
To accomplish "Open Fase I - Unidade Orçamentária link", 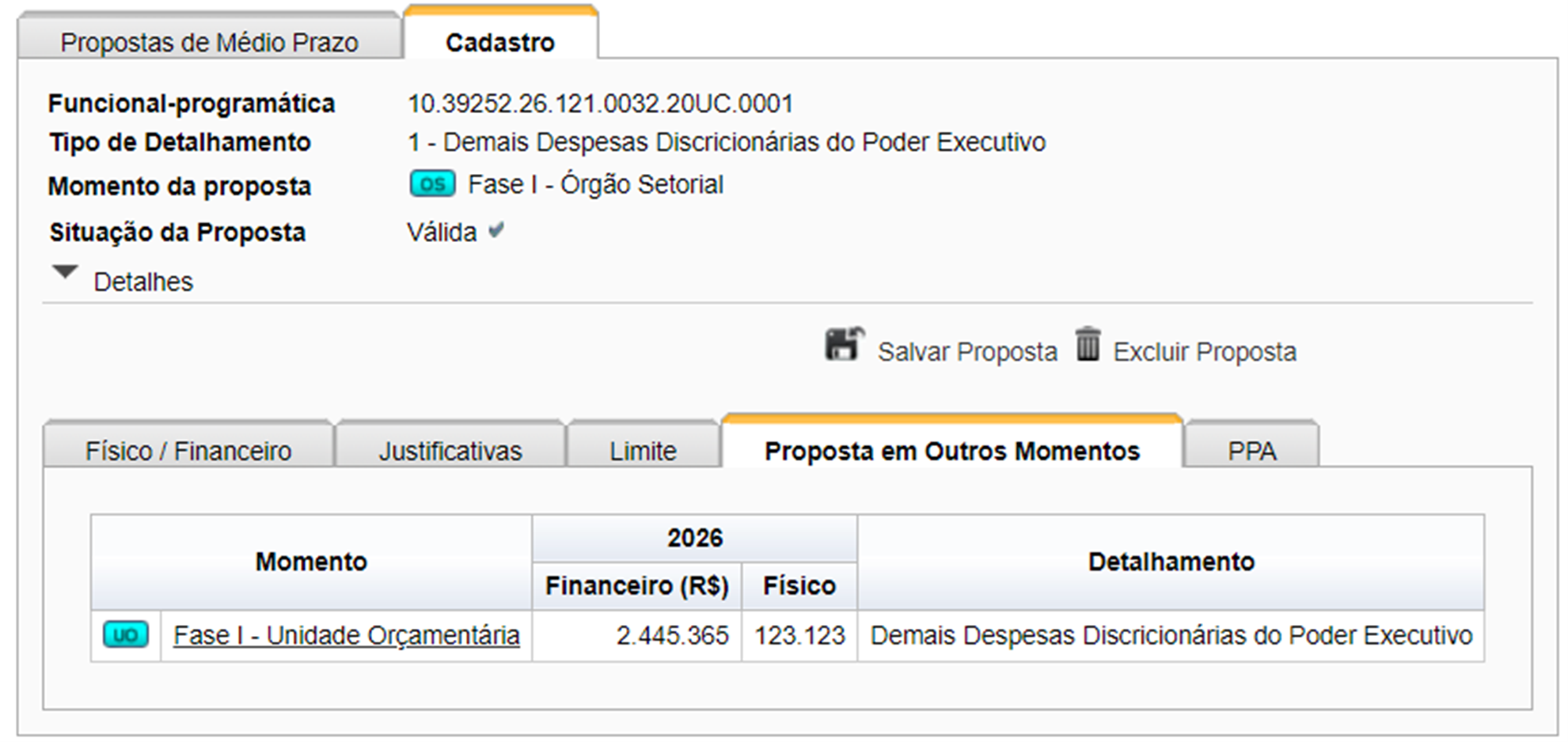I will click(x=347, y=635).
